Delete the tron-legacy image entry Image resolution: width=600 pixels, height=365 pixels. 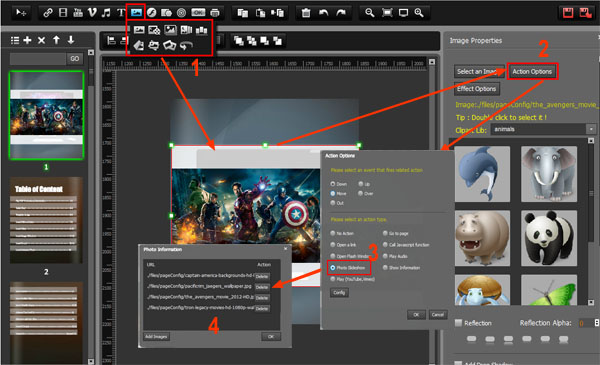[x=262, y=308]
